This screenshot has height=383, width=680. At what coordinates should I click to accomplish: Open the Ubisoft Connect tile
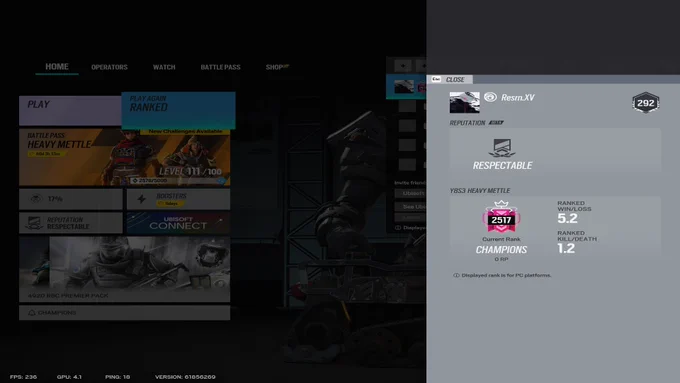click(x=178, y=223)
